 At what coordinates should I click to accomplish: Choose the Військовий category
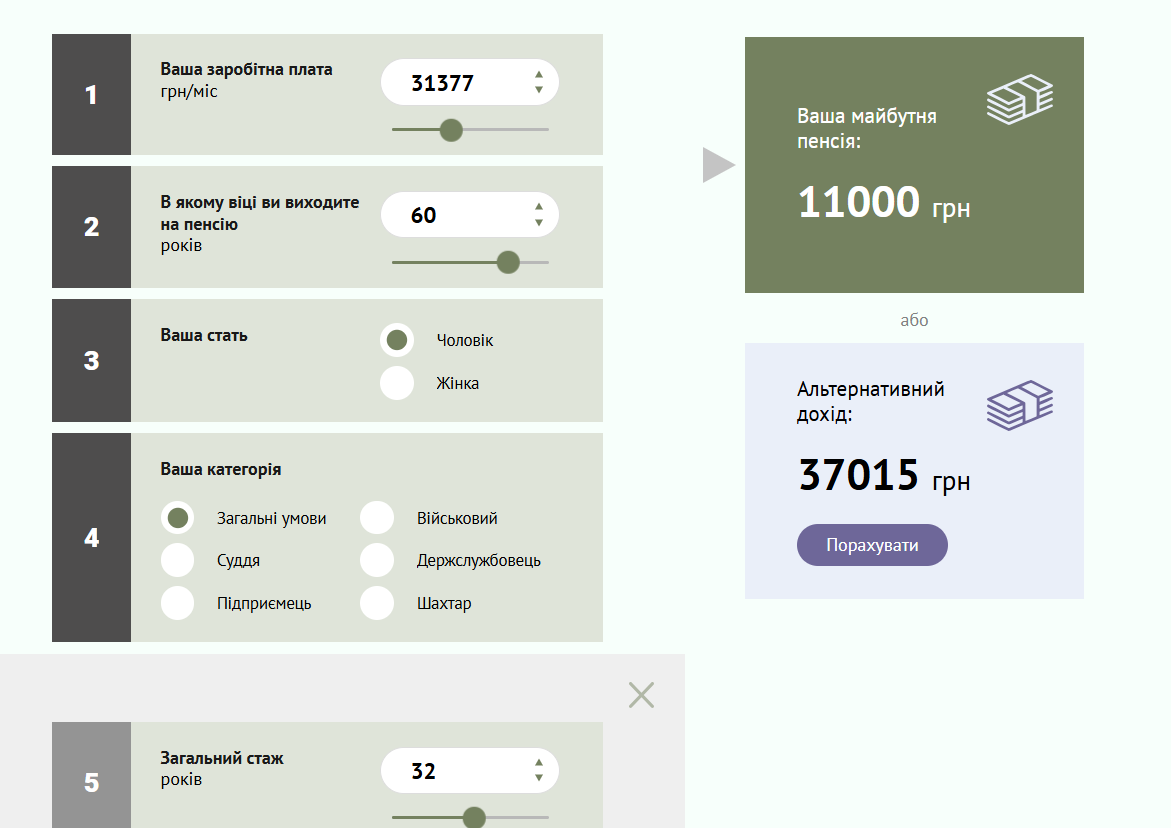click(377, 518)
